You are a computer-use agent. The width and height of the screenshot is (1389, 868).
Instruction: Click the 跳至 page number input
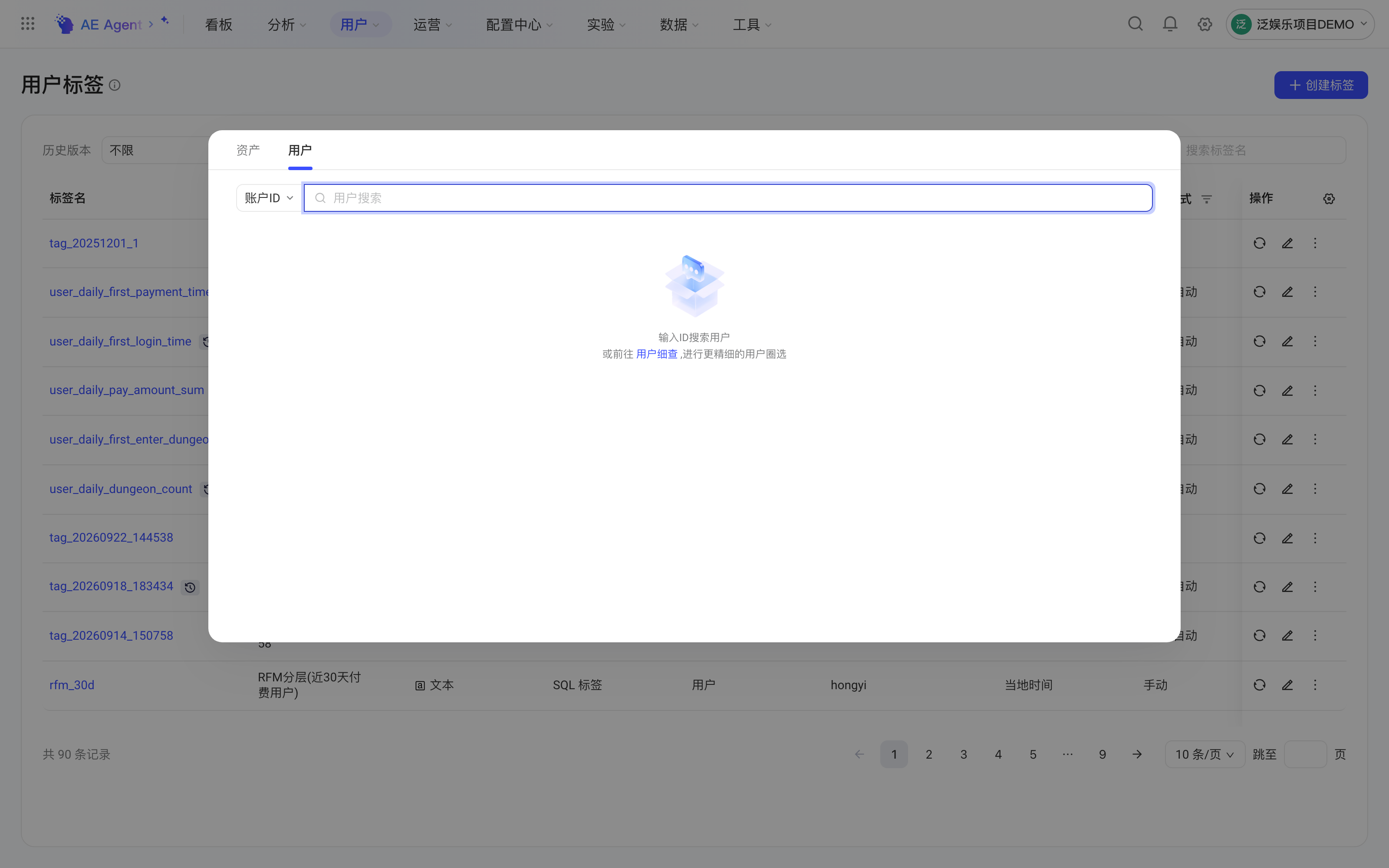pyautogui.click(x=1305, y=754)
